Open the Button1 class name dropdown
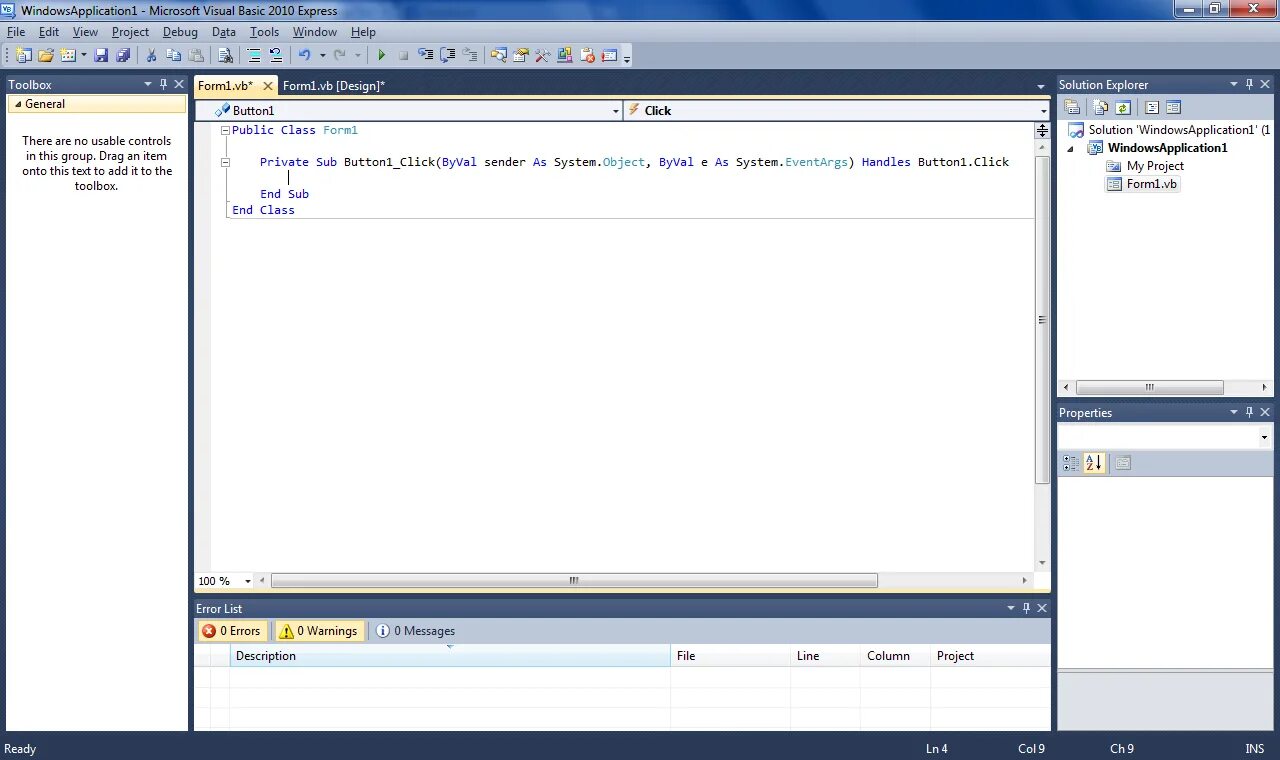Image resolution: width=1280 pixels, height=760 pixels. click(616, 111)
